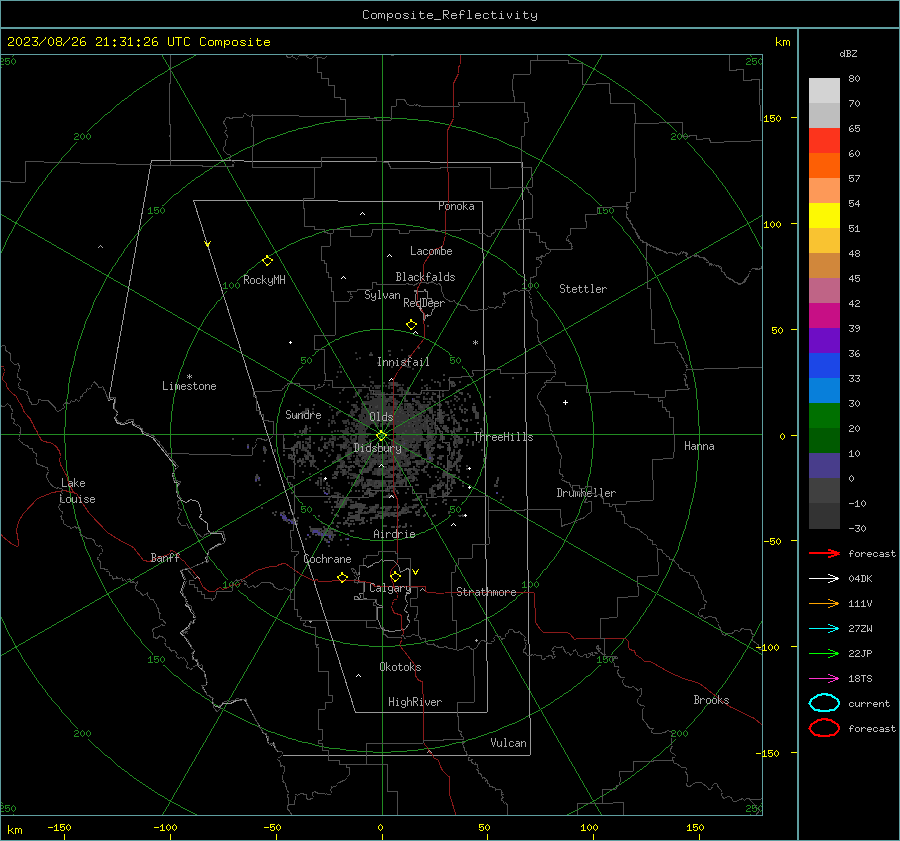
Task: Click the Innisfail city label
Action: coord(403,362)
